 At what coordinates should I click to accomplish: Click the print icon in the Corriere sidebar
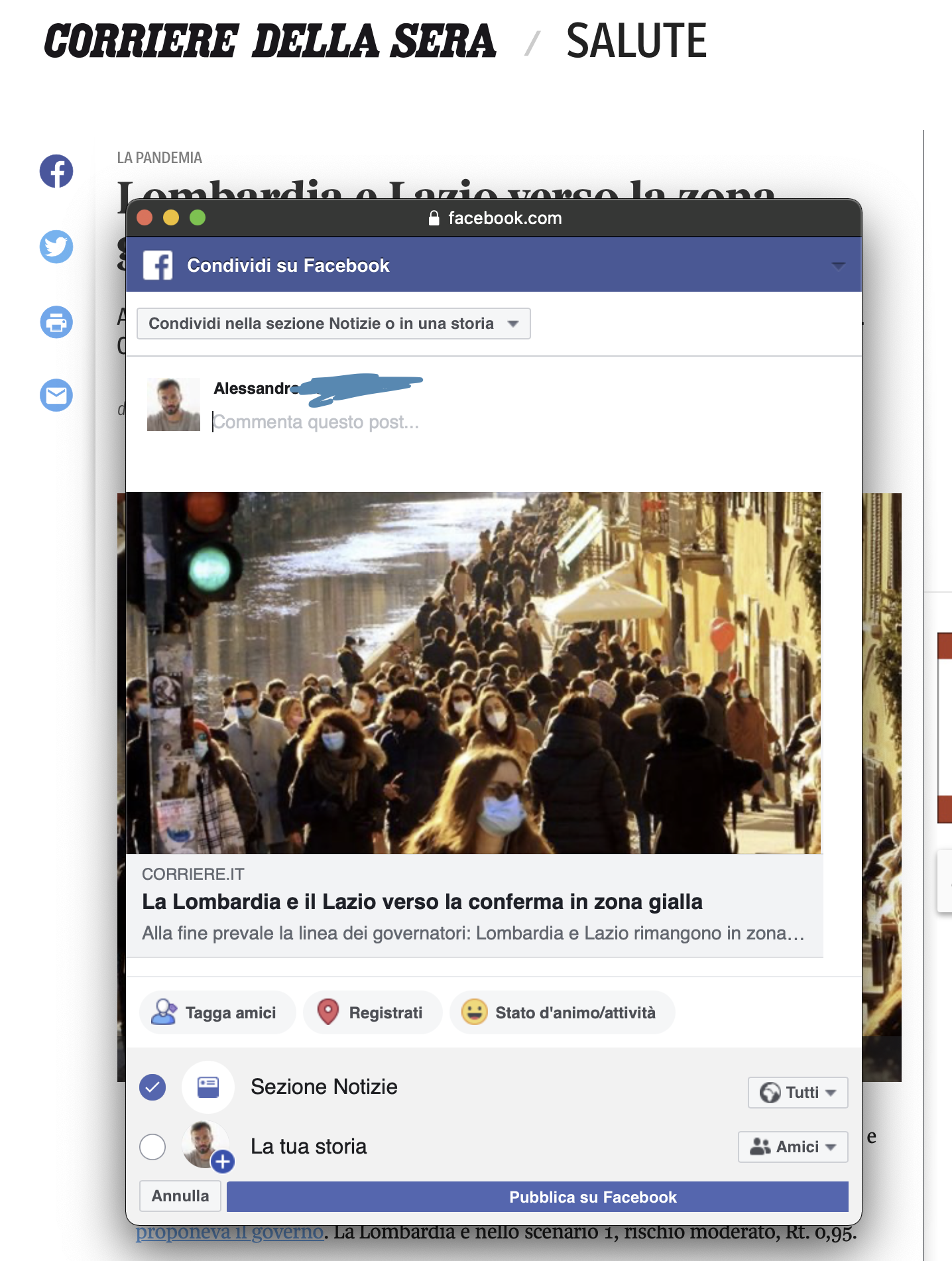point(56,322)
